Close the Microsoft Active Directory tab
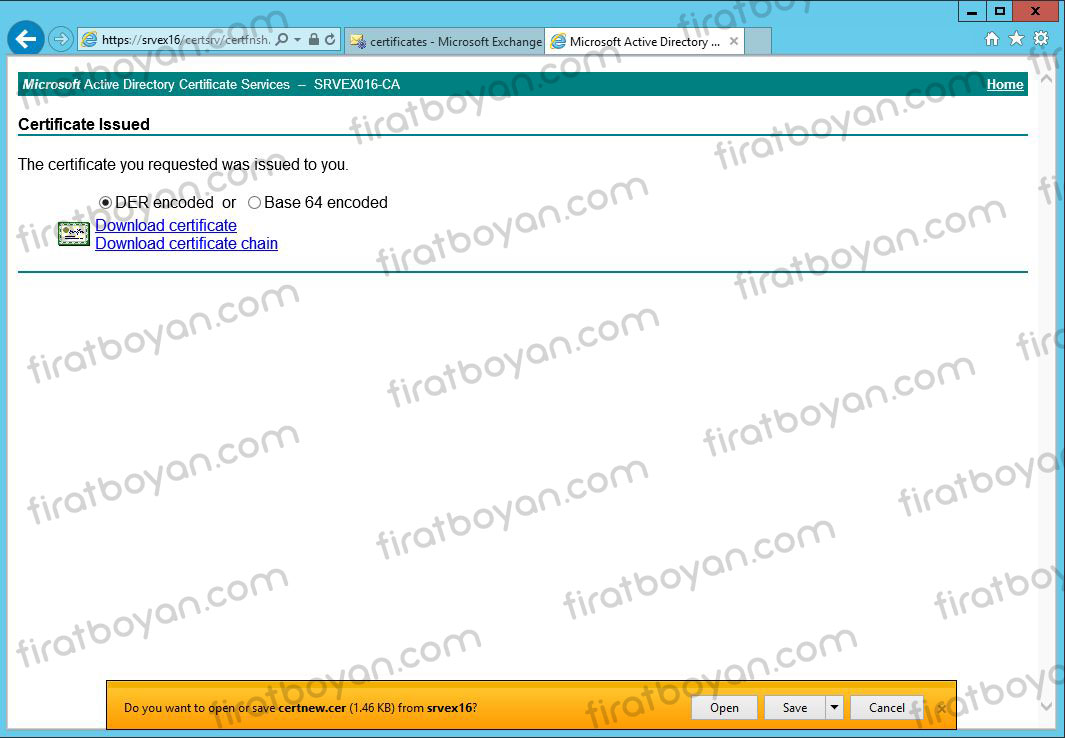Screen dimensions: 1065x738 (734, 41)
